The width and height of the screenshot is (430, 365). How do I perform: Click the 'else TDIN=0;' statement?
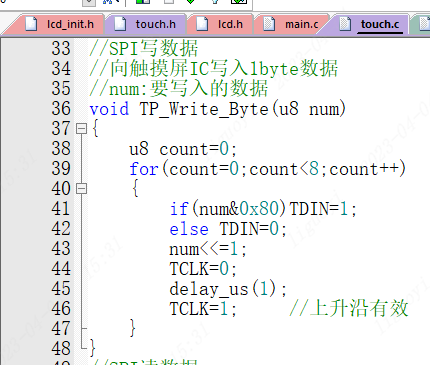pyautogui.click(x=228, y=229)
